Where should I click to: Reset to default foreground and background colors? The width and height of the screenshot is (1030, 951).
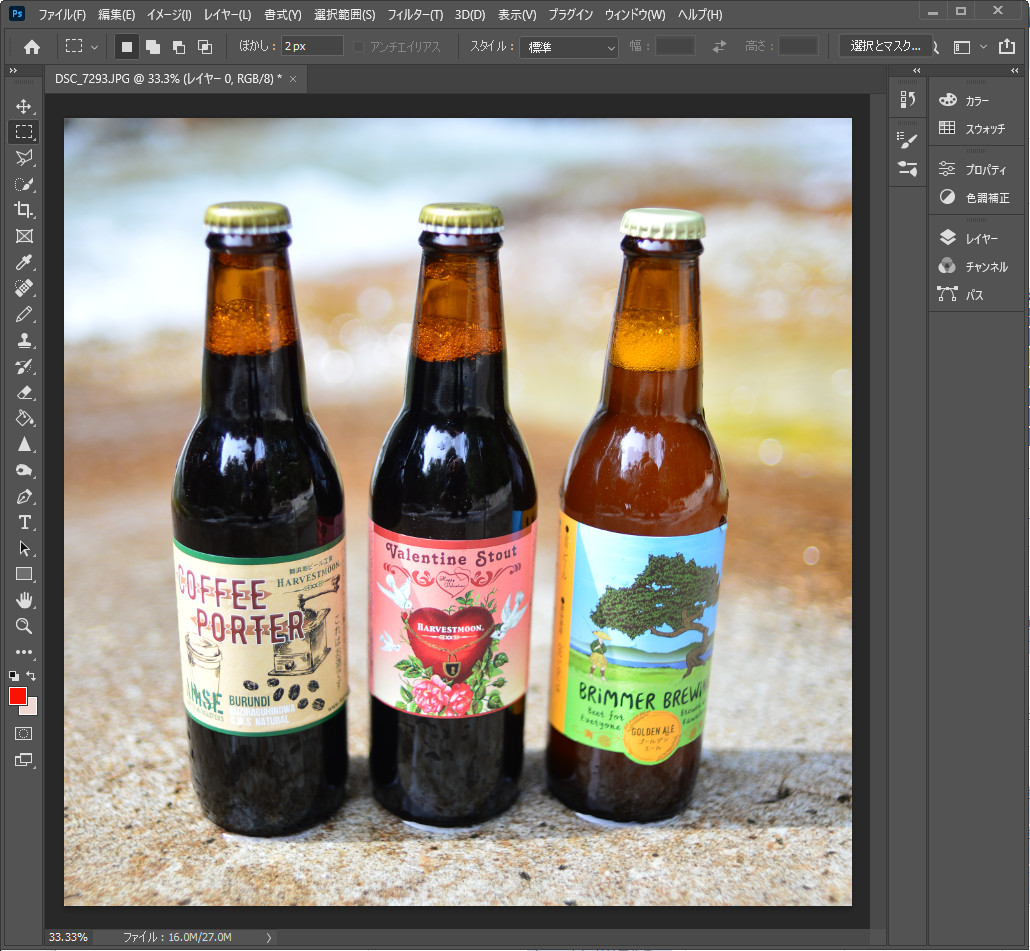point(14,675)
